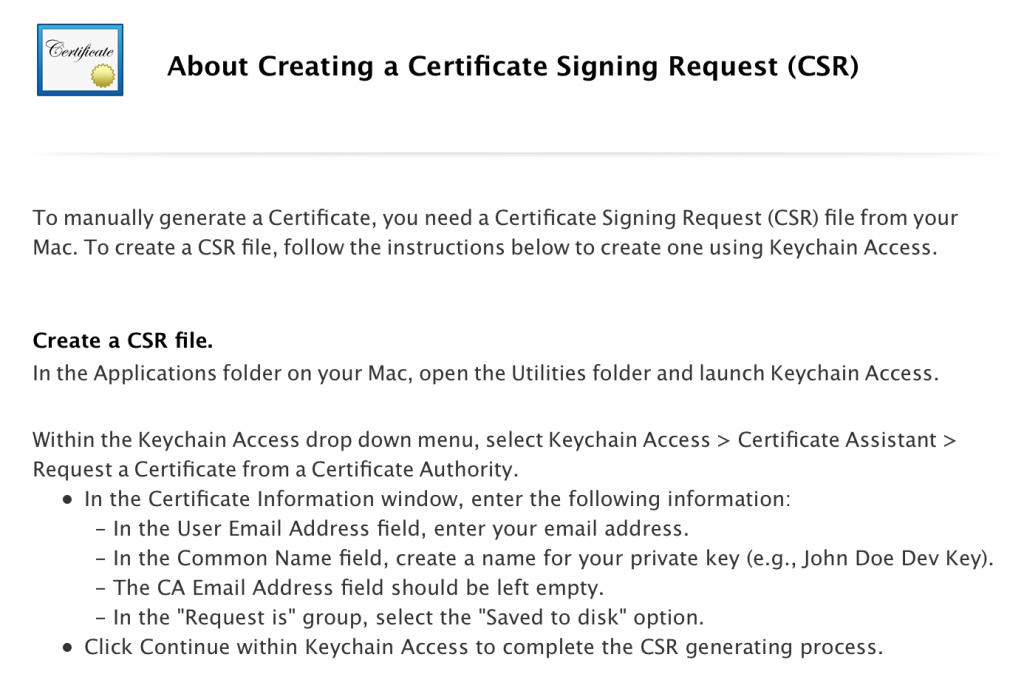
Task: Click the "Keychain Access > Certificate Assistant >" line
Action: click(494, 440)
